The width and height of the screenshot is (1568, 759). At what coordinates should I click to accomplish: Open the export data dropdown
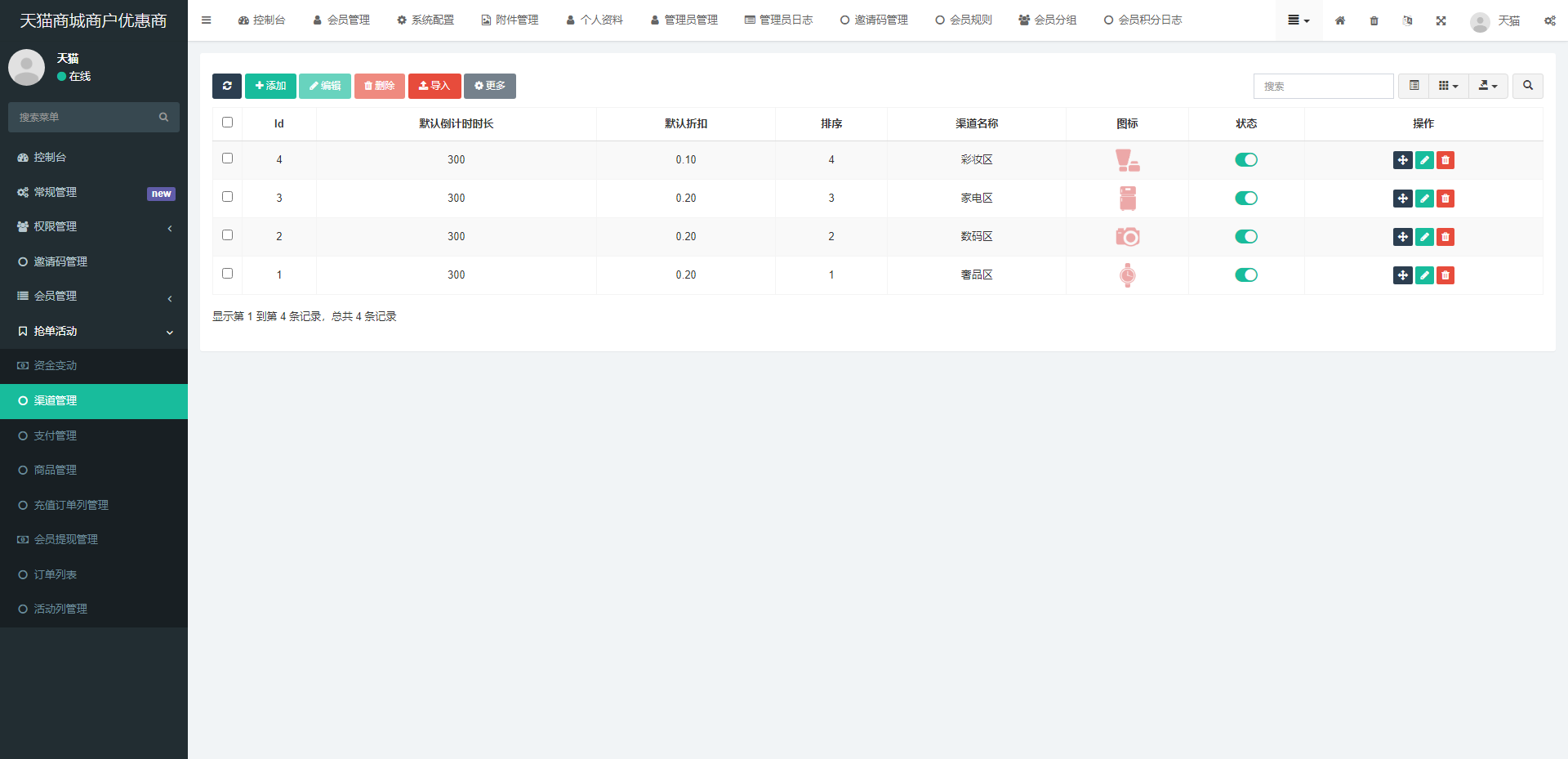coord(1488,86)
